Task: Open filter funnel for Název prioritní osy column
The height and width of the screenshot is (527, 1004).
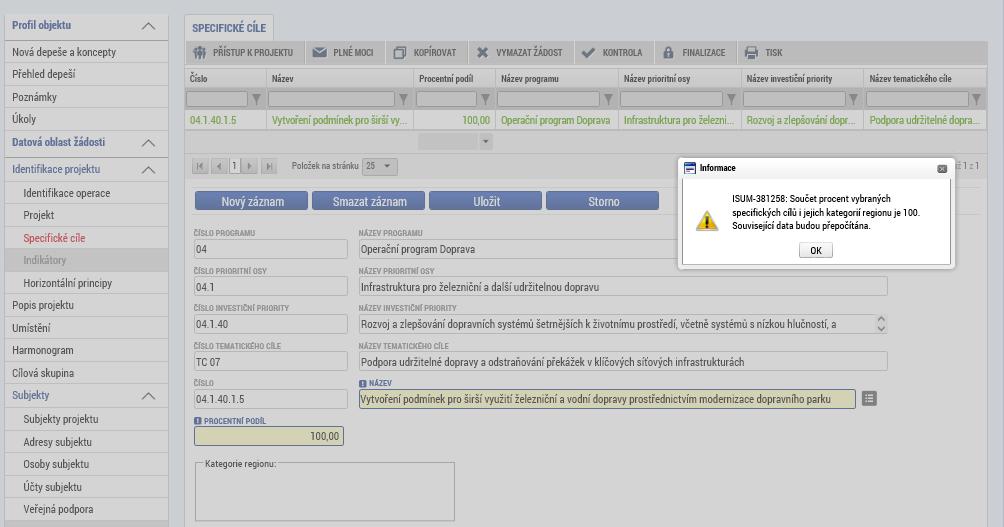Action: [731, 99]
